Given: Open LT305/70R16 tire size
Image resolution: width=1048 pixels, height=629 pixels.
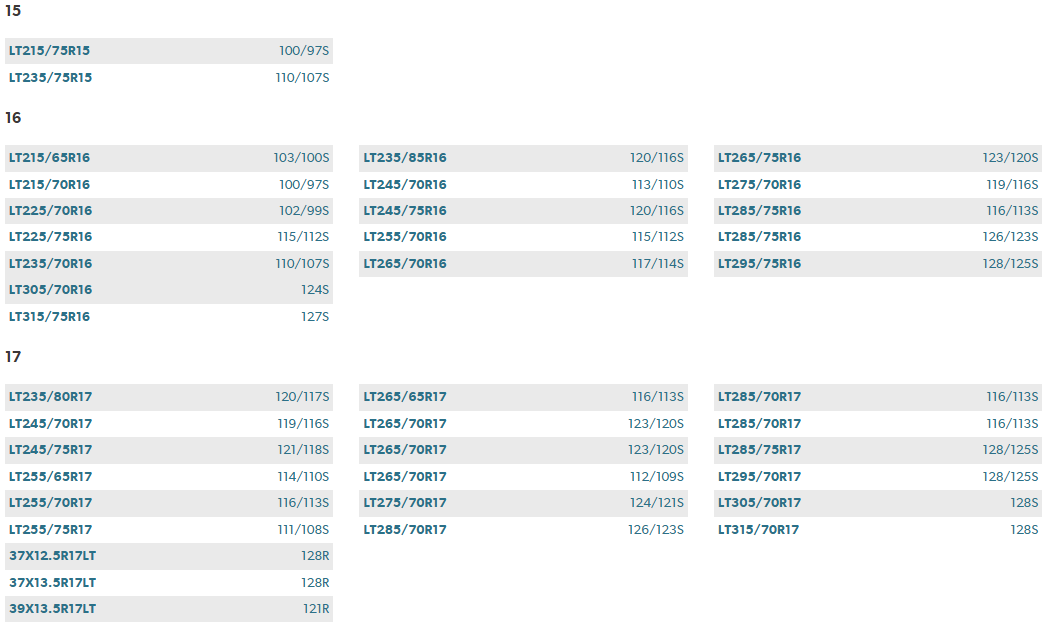Looking at the screenshot, I should click(x=50, y=290).
